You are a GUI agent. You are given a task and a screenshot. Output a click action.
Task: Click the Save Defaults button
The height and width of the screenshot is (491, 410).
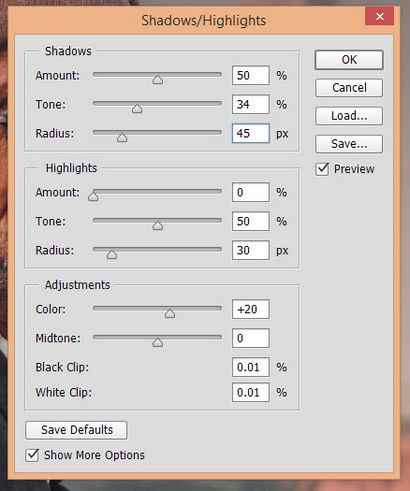(x=76, y=430)
